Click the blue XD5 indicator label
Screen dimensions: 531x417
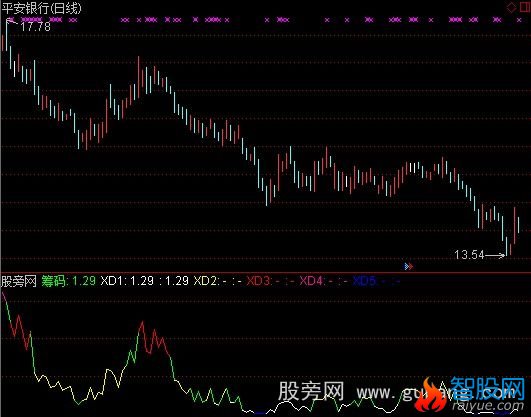[365, 281]
